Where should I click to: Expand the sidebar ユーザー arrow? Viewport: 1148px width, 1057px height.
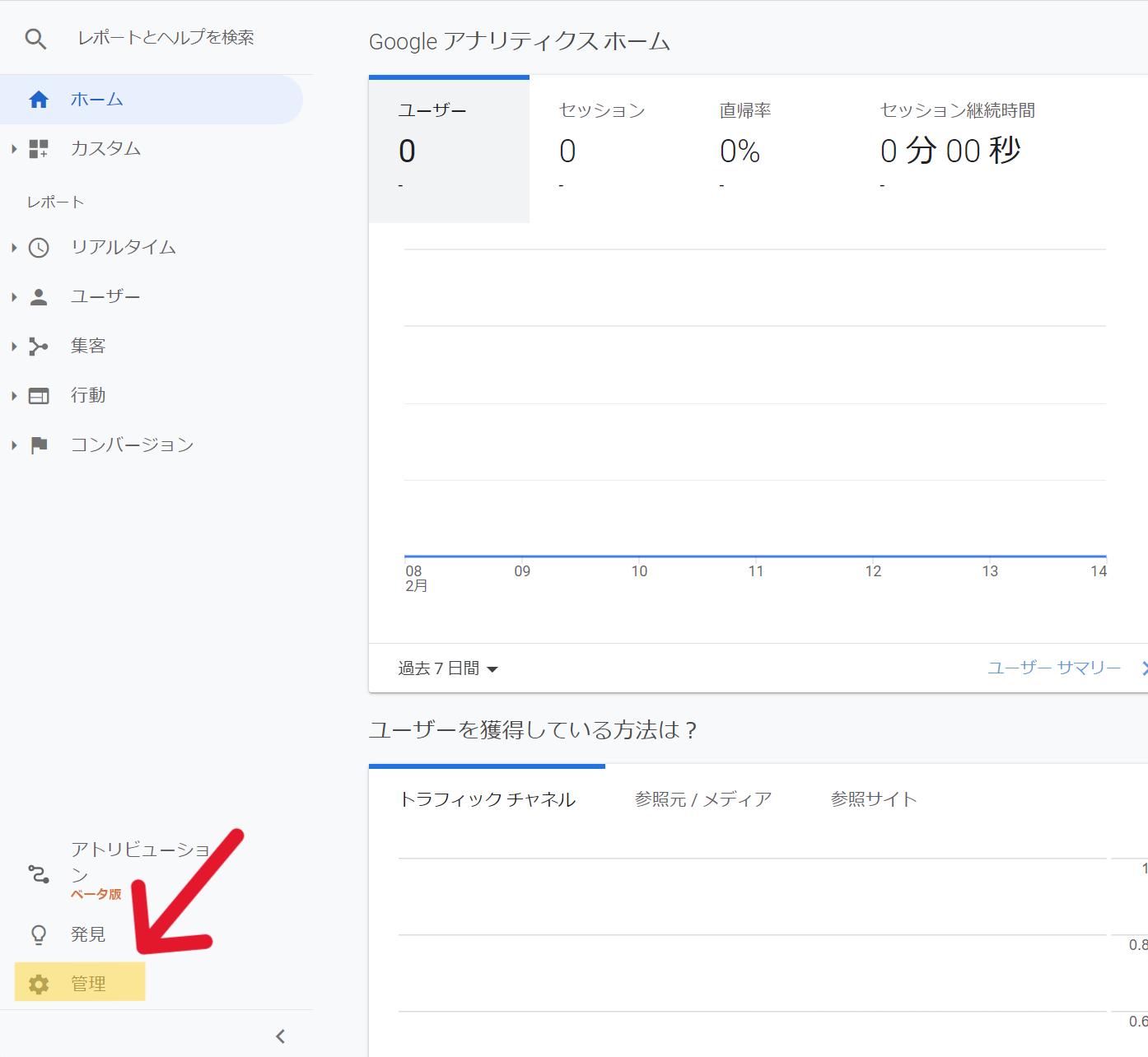coord(14,297)
